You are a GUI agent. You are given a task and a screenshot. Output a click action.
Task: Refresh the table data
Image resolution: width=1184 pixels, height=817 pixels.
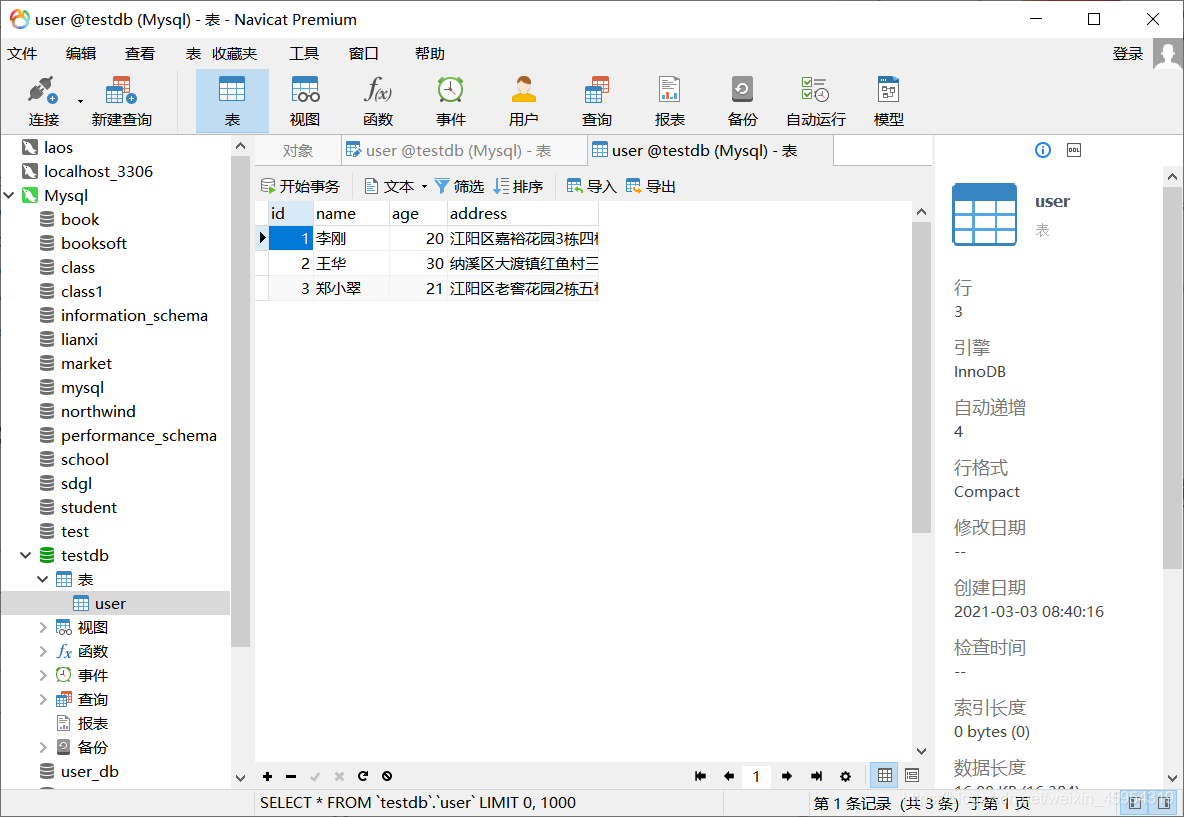363,776
